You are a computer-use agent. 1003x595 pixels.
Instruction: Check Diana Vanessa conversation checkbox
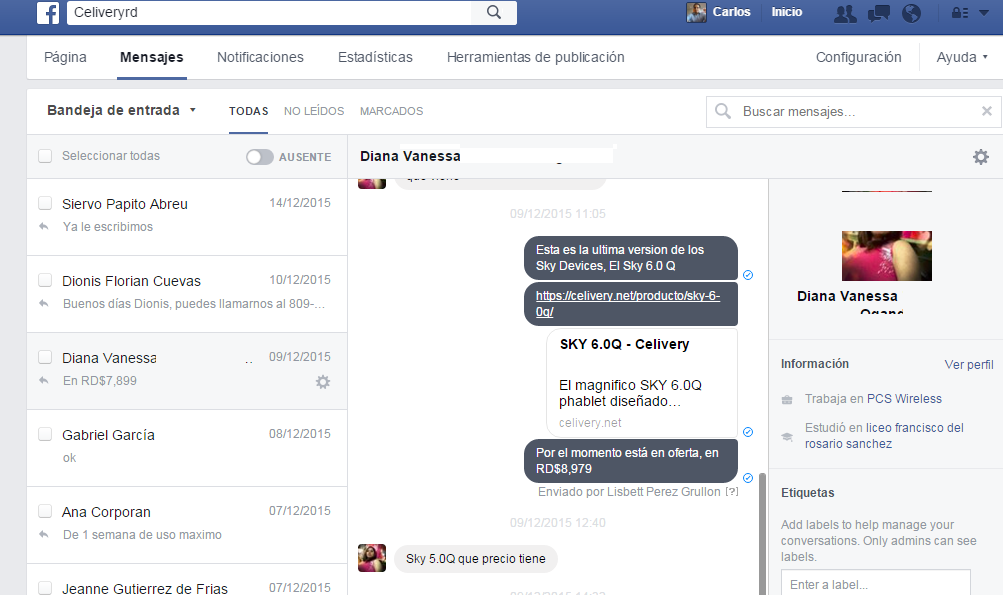pos(45,357)
